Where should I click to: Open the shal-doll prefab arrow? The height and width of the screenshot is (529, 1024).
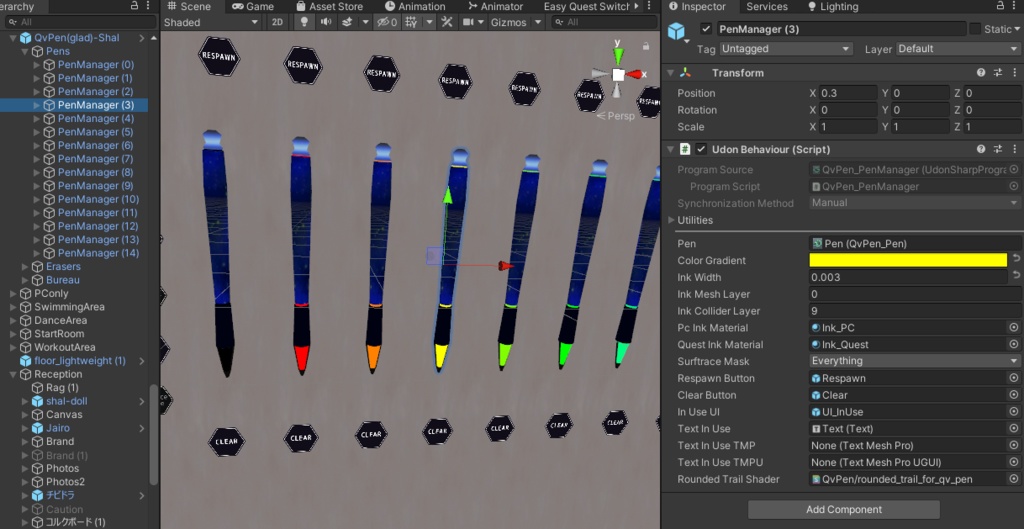(x=142, y=402)
